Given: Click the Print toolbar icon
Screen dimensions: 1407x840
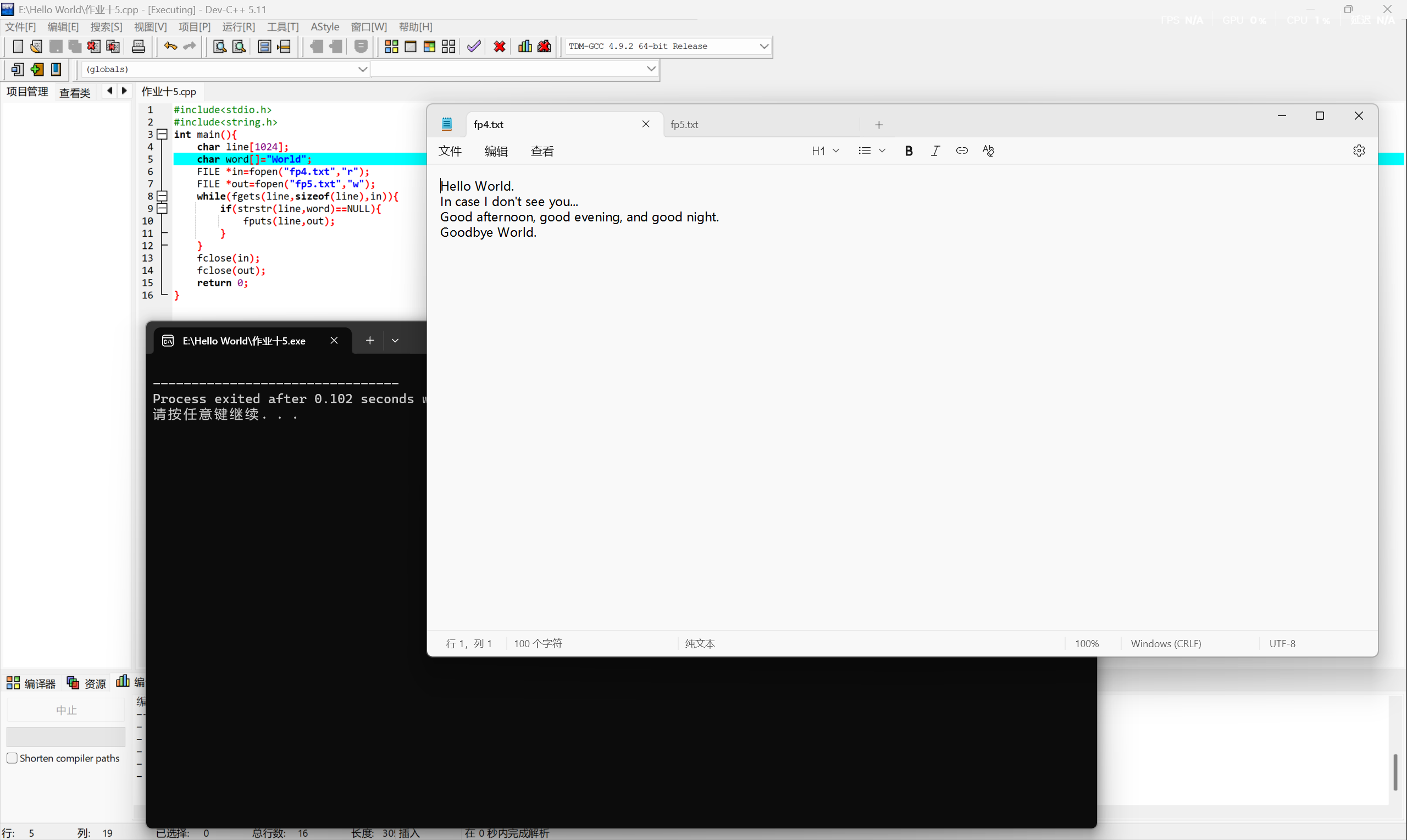Looking at the screenshot, I should [x=138, y=46].
